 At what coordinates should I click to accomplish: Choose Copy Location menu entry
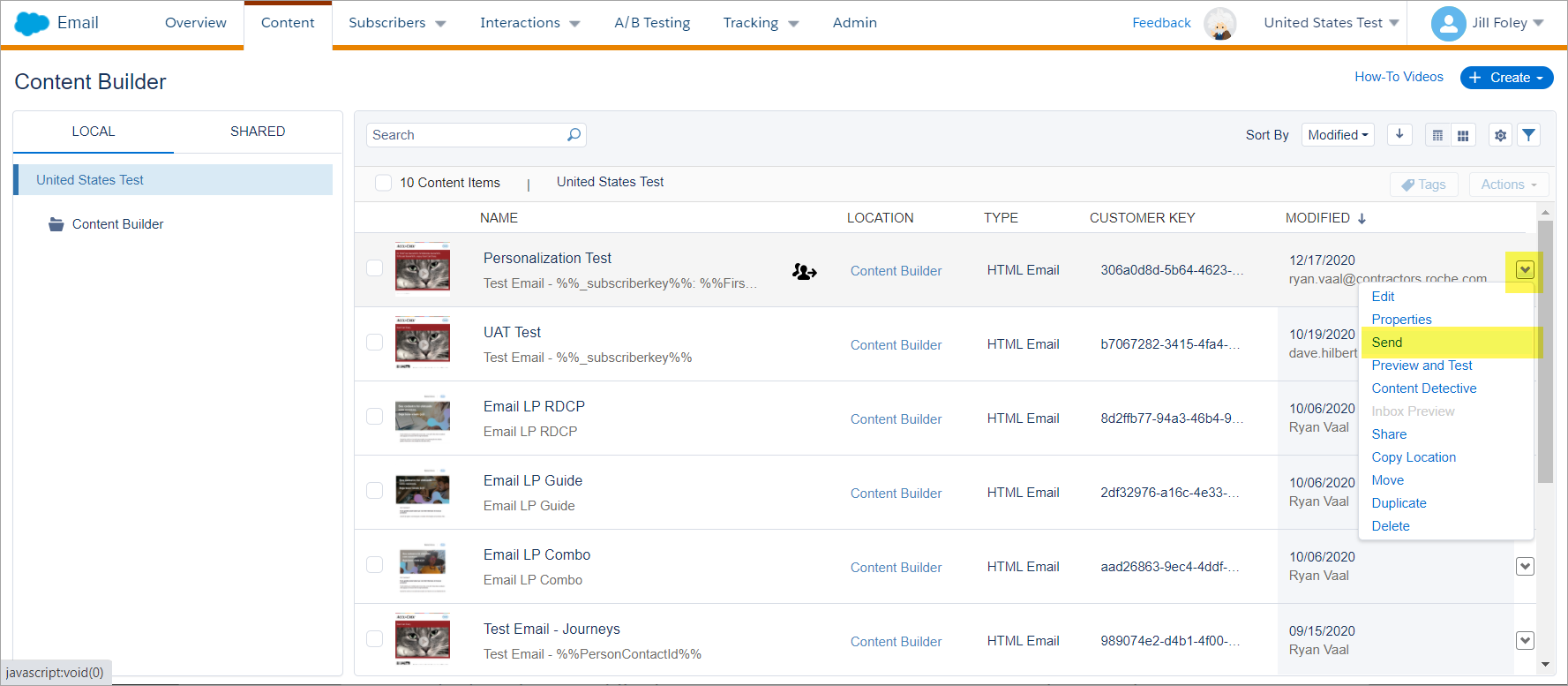click(1414, 457)
